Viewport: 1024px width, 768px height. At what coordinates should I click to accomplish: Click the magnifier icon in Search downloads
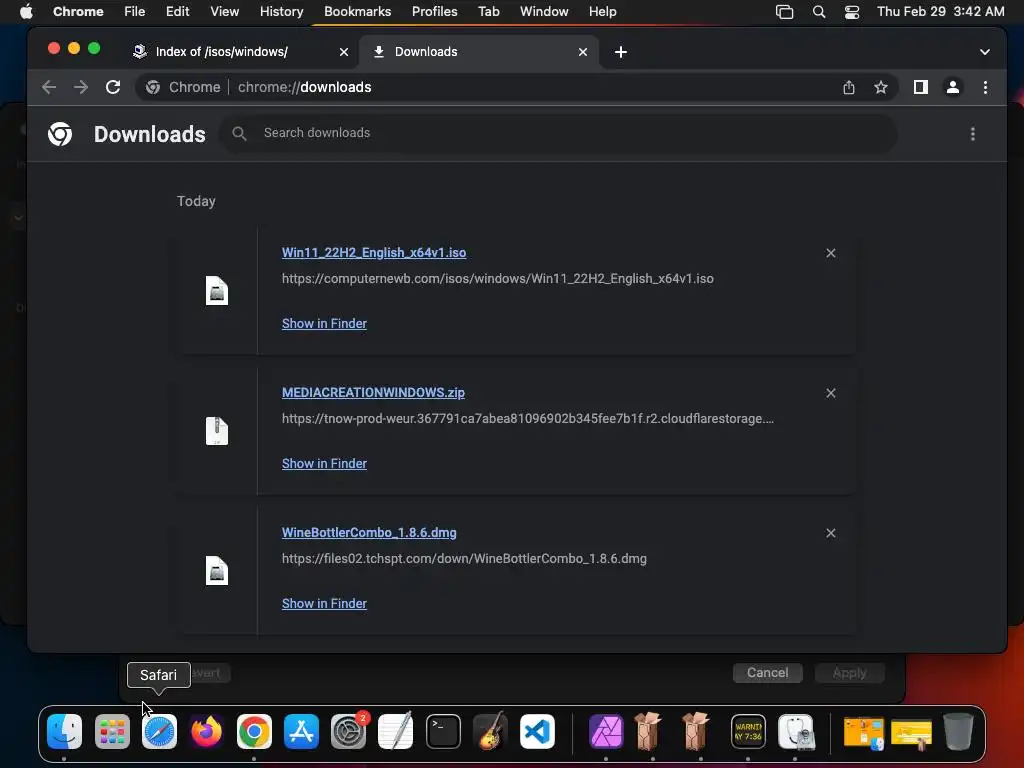pos(239,133)
